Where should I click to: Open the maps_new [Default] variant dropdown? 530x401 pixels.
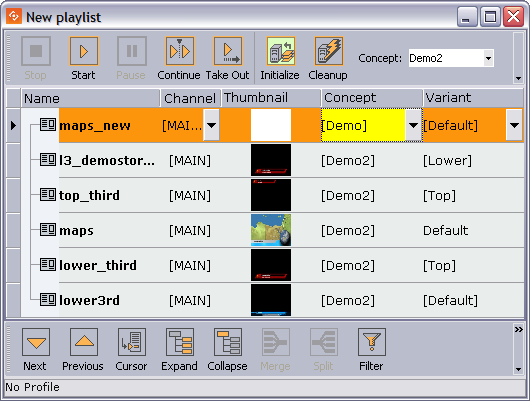coord(514,125)
